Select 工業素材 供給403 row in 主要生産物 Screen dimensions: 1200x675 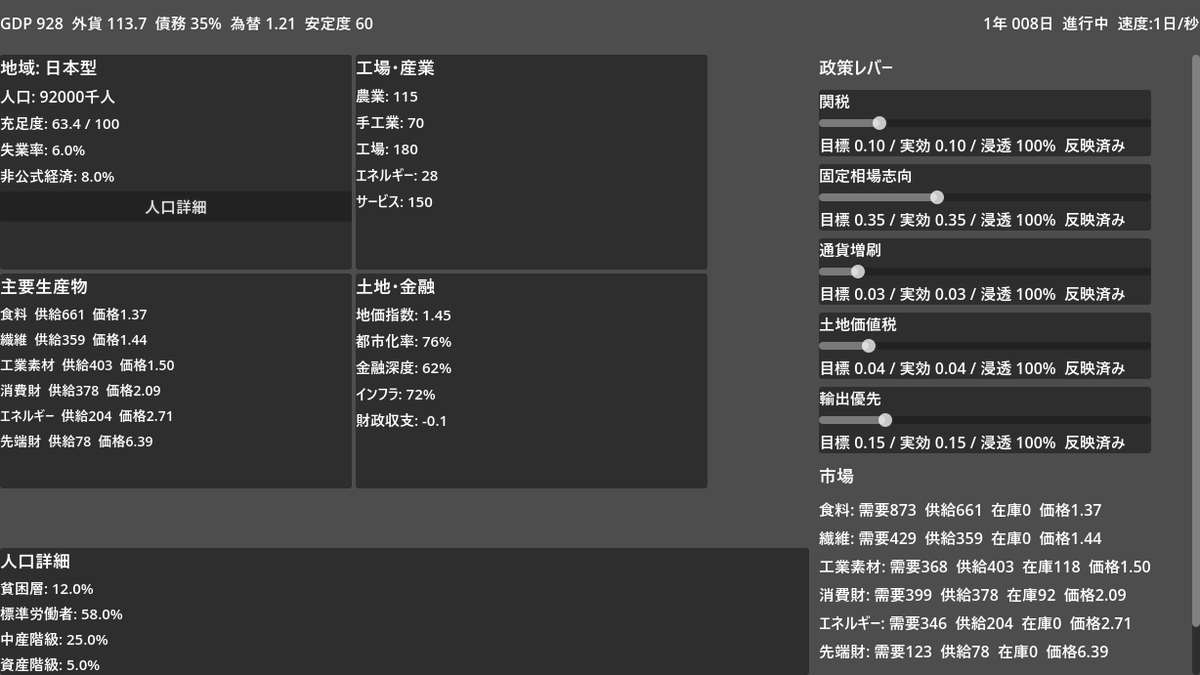pos(87,366)
